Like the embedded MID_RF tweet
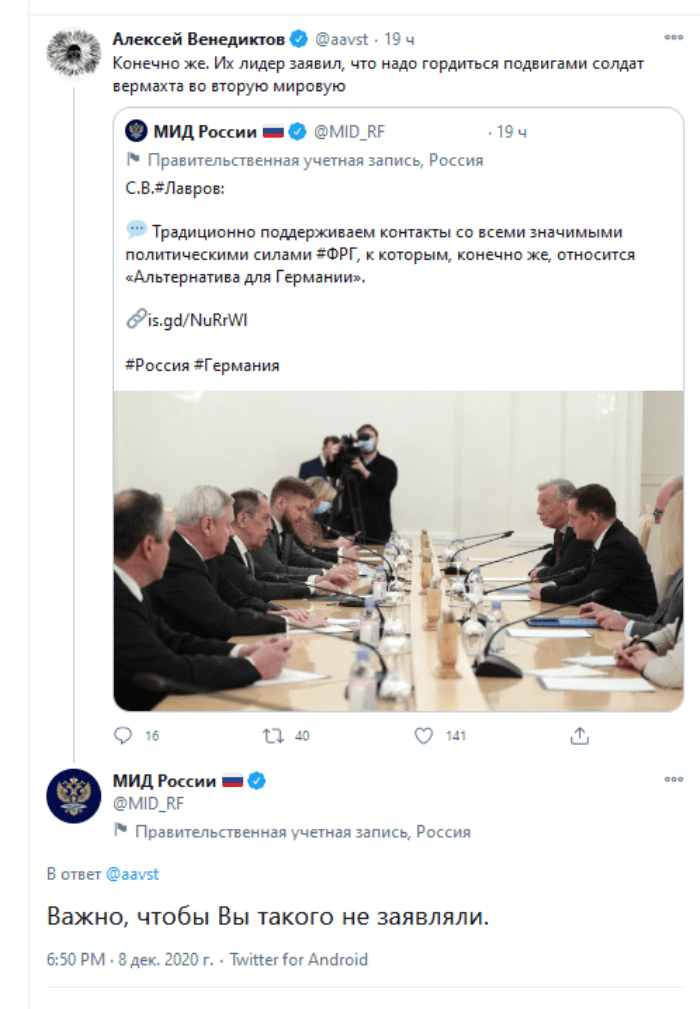Screen dimensions: 700x1009 [426, 735]
